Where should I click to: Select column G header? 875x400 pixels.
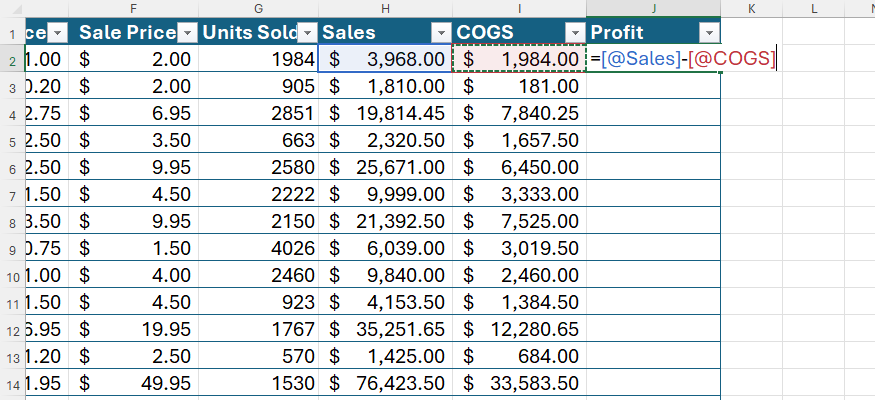coord(258,8)
